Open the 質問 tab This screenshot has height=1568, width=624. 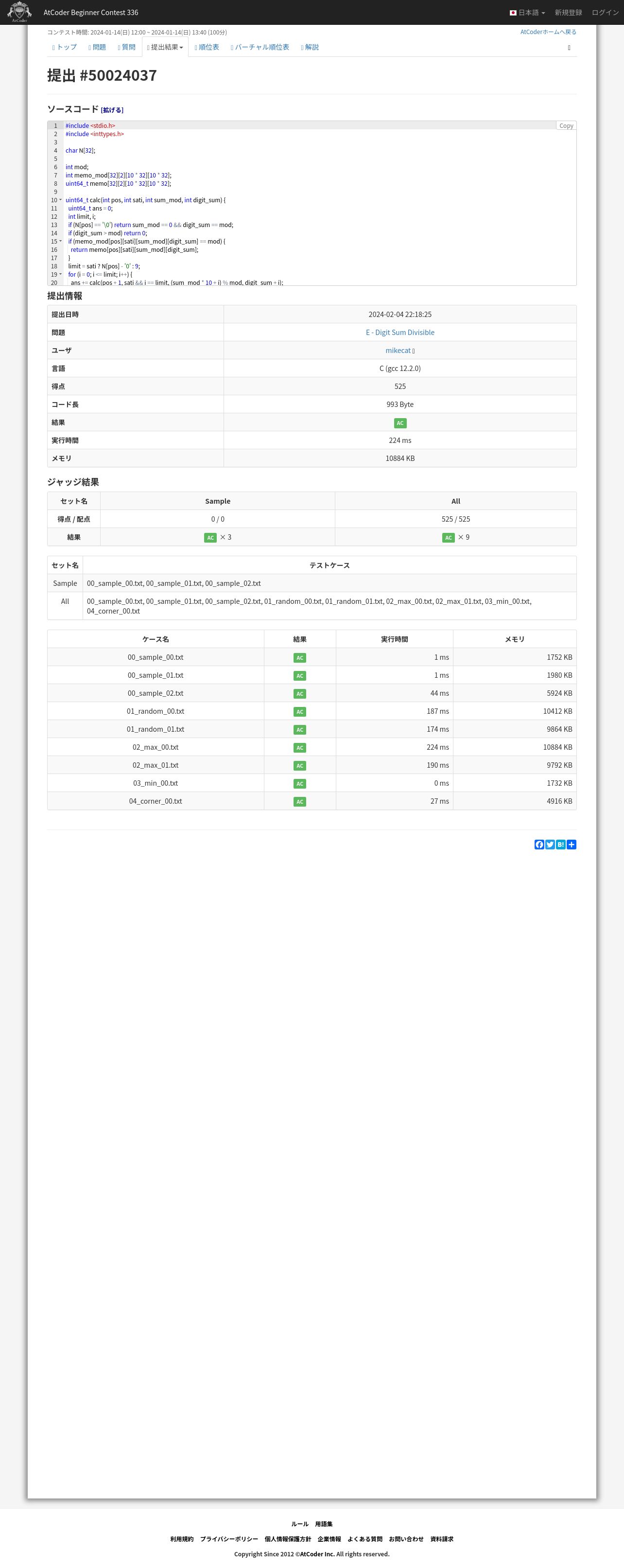click(126, 47)
